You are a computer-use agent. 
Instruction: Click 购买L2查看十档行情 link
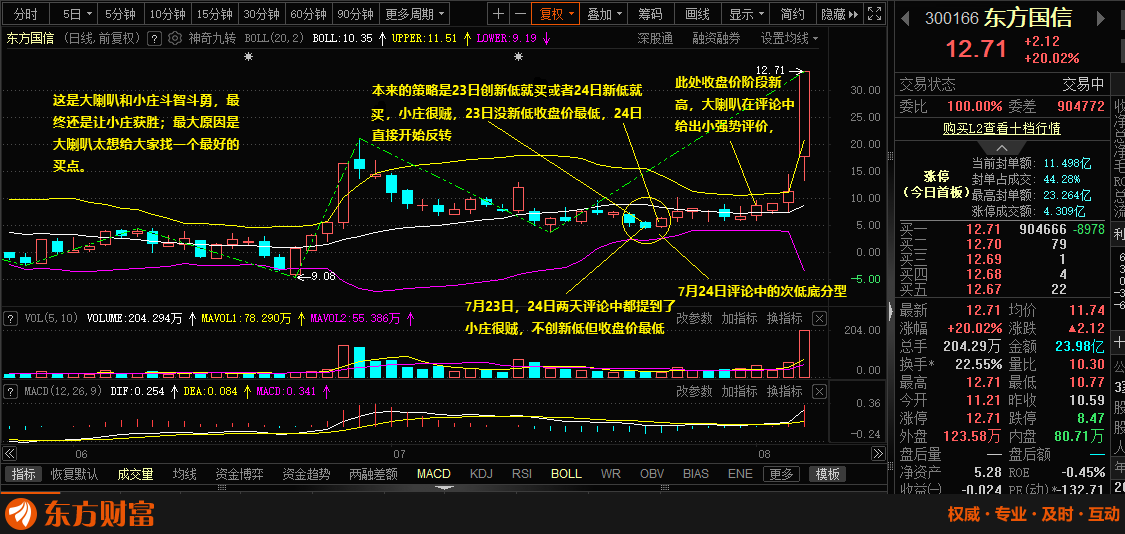[1002, 128]
